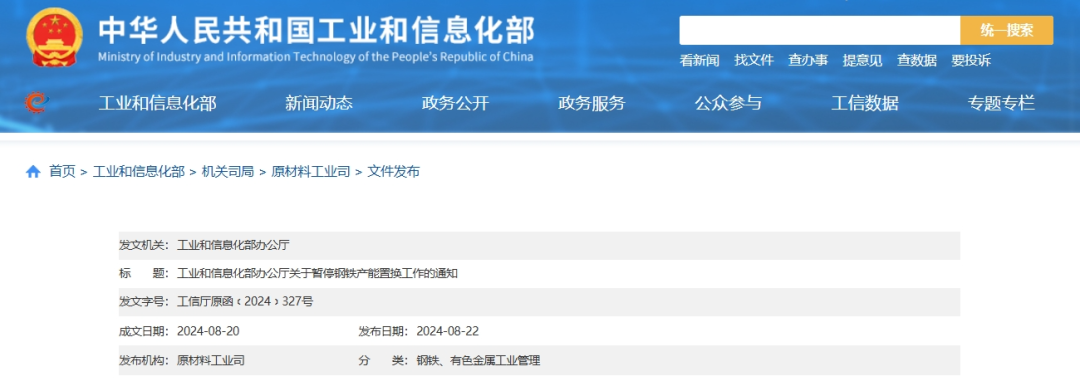Image resolution: width=1080 pixels, height=391 pixels.
Task: Click publishing agency value 原材料工业司
Action: (211, 360)
